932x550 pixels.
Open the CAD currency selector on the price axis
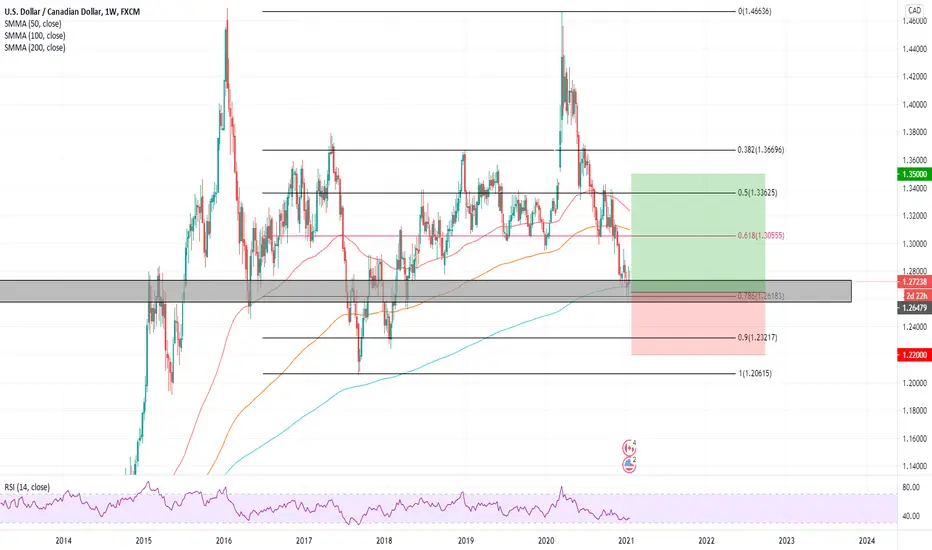tap(914, 10)
